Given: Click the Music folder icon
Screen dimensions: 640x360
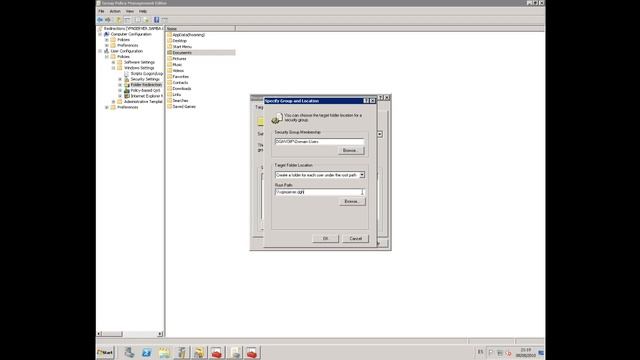Looking at the screenshot, I should (x=169, y=64).
